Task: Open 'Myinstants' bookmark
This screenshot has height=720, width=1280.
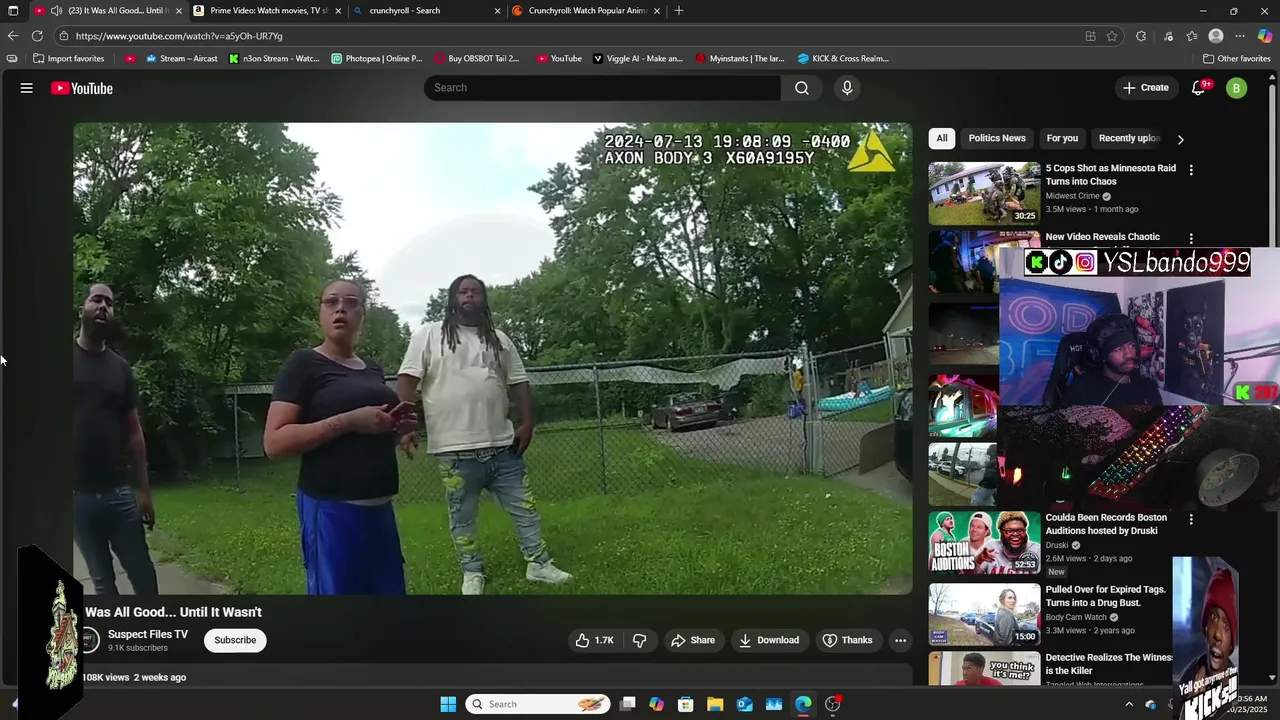Action: pos(741,59)
